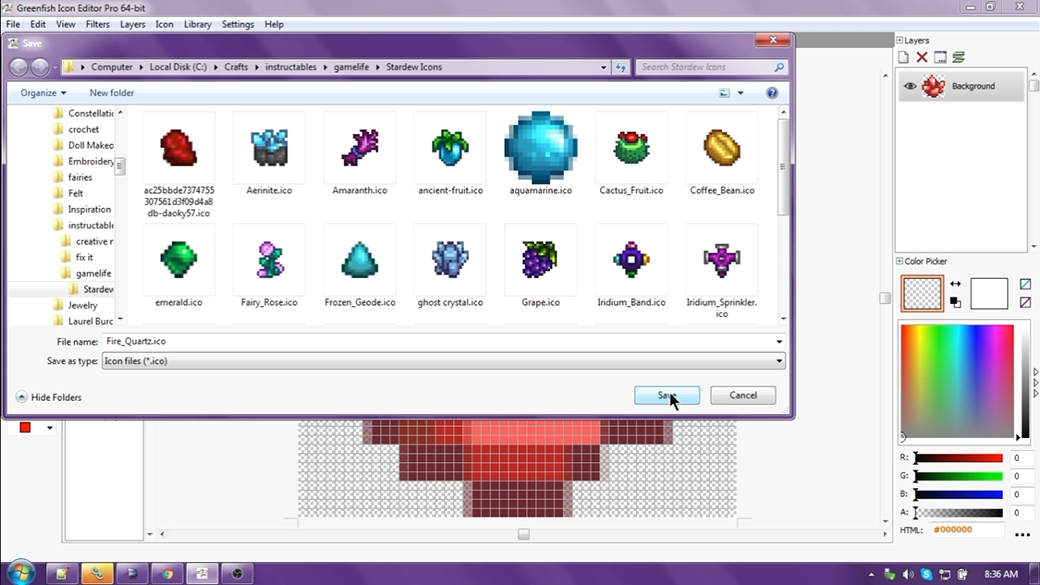
Task: Click the search magnifier in the Stardew Icons box
Action: (x=777, y=67)
